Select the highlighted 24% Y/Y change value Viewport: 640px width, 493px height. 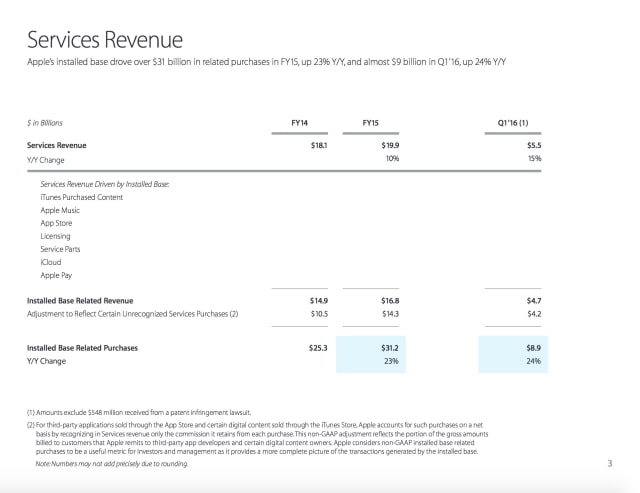(x=532, y=360)
